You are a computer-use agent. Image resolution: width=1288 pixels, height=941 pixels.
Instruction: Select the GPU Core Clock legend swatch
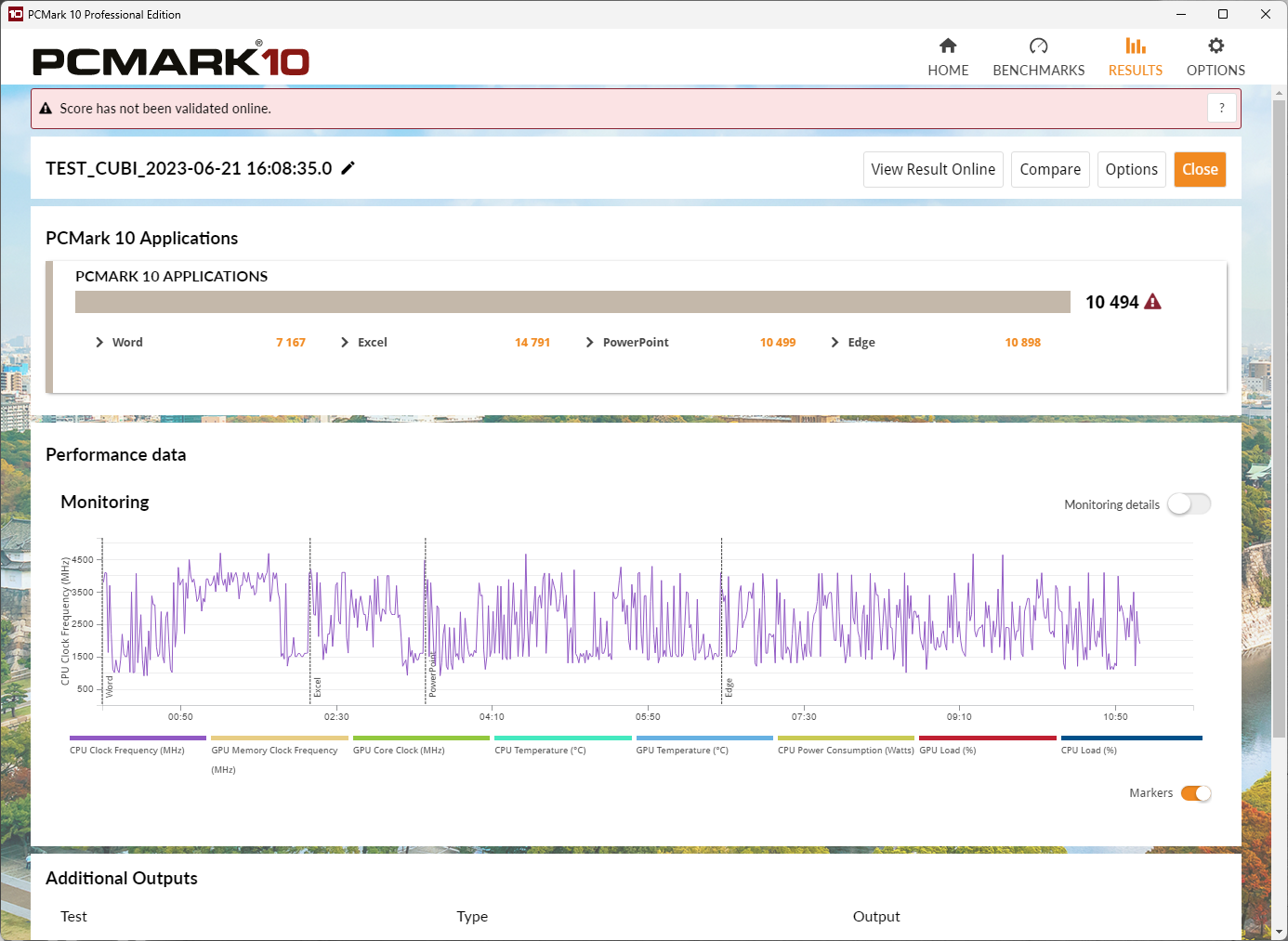click(x=421, y=738)
